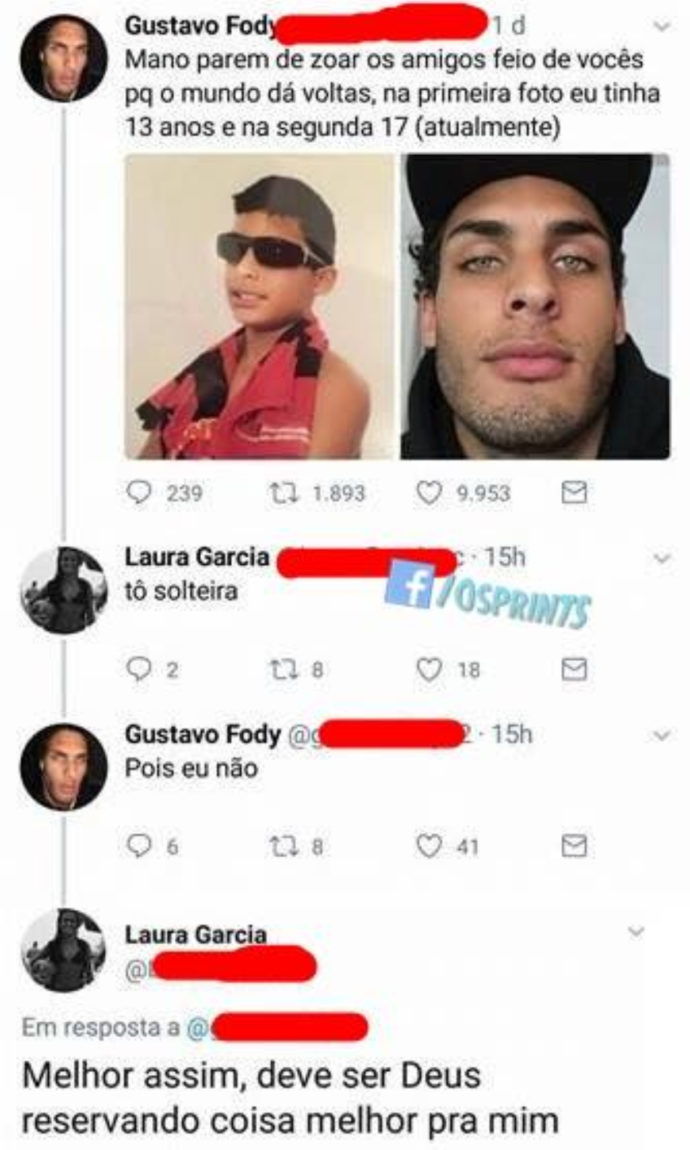Open options chevron on the main tweet
This screenshot has width=690, height=1150.
coord(662,27)
